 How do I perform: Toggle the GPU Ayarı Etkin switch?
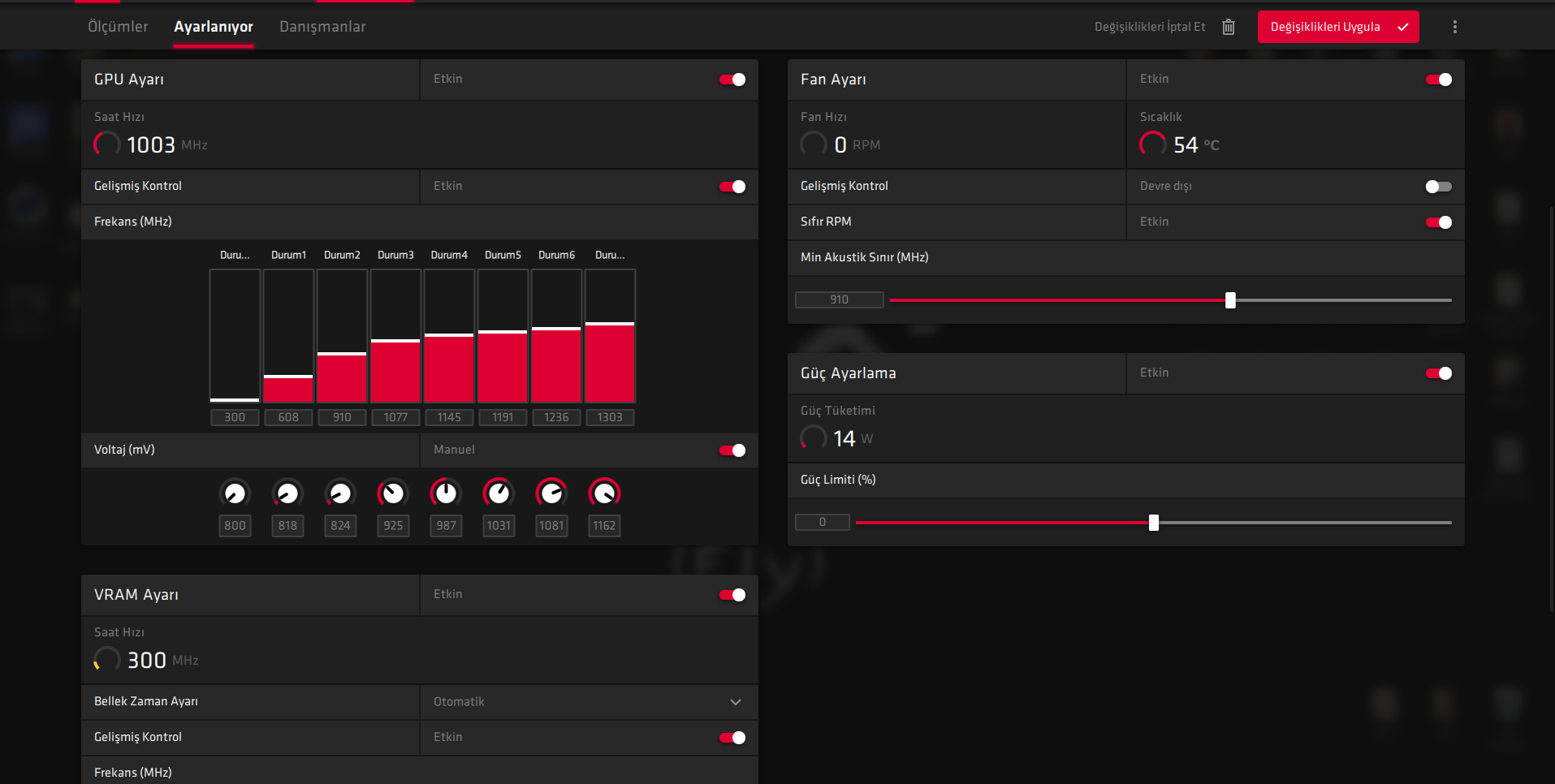pyautogui.click(x=732, y=80)
